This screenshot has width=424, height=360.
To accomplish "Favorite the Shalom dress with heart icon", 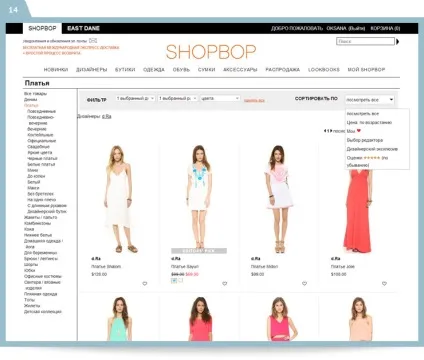I will pyautogui.click(x=145, y=284).
